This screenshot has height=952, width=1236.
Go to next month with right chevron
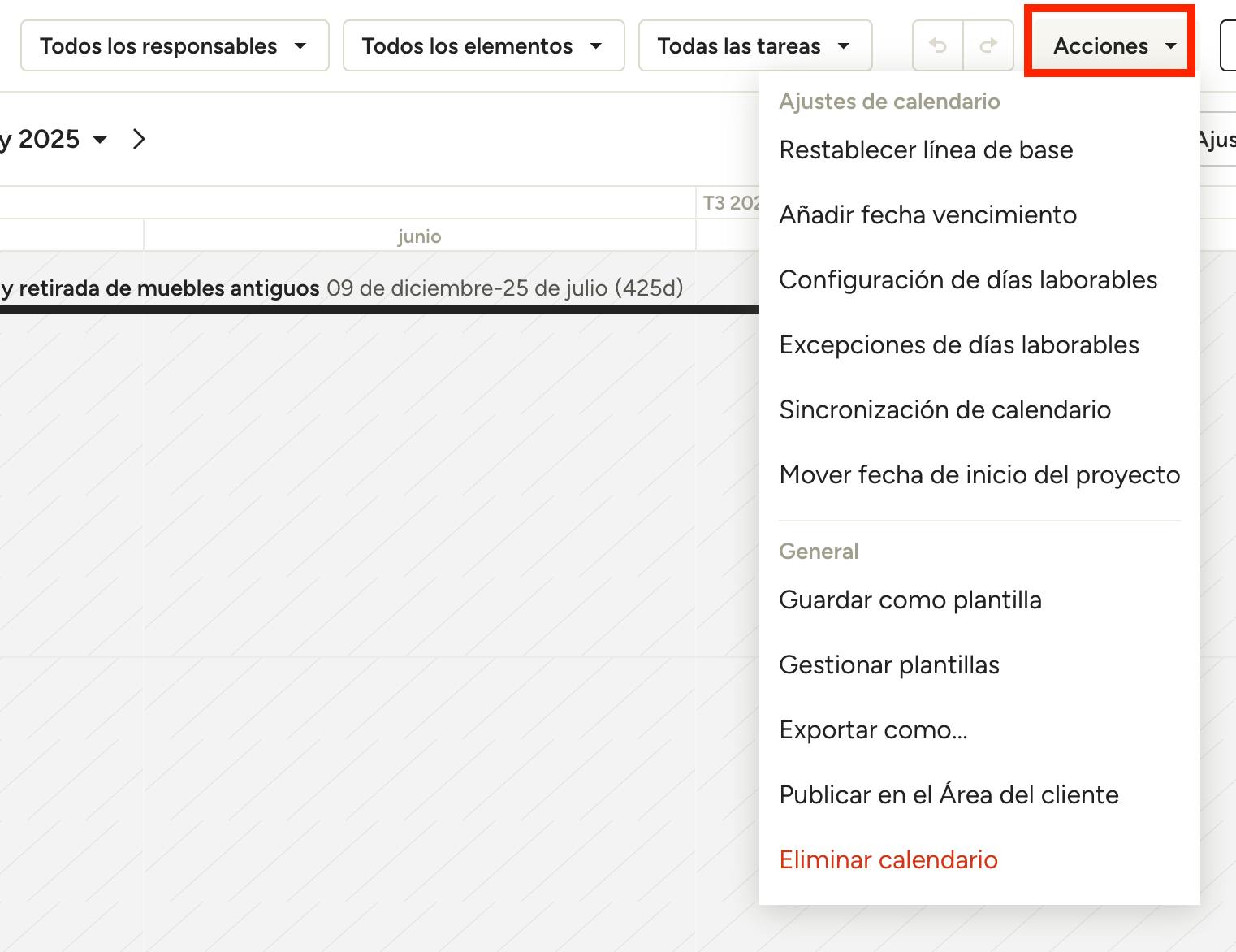pos(139,140)
